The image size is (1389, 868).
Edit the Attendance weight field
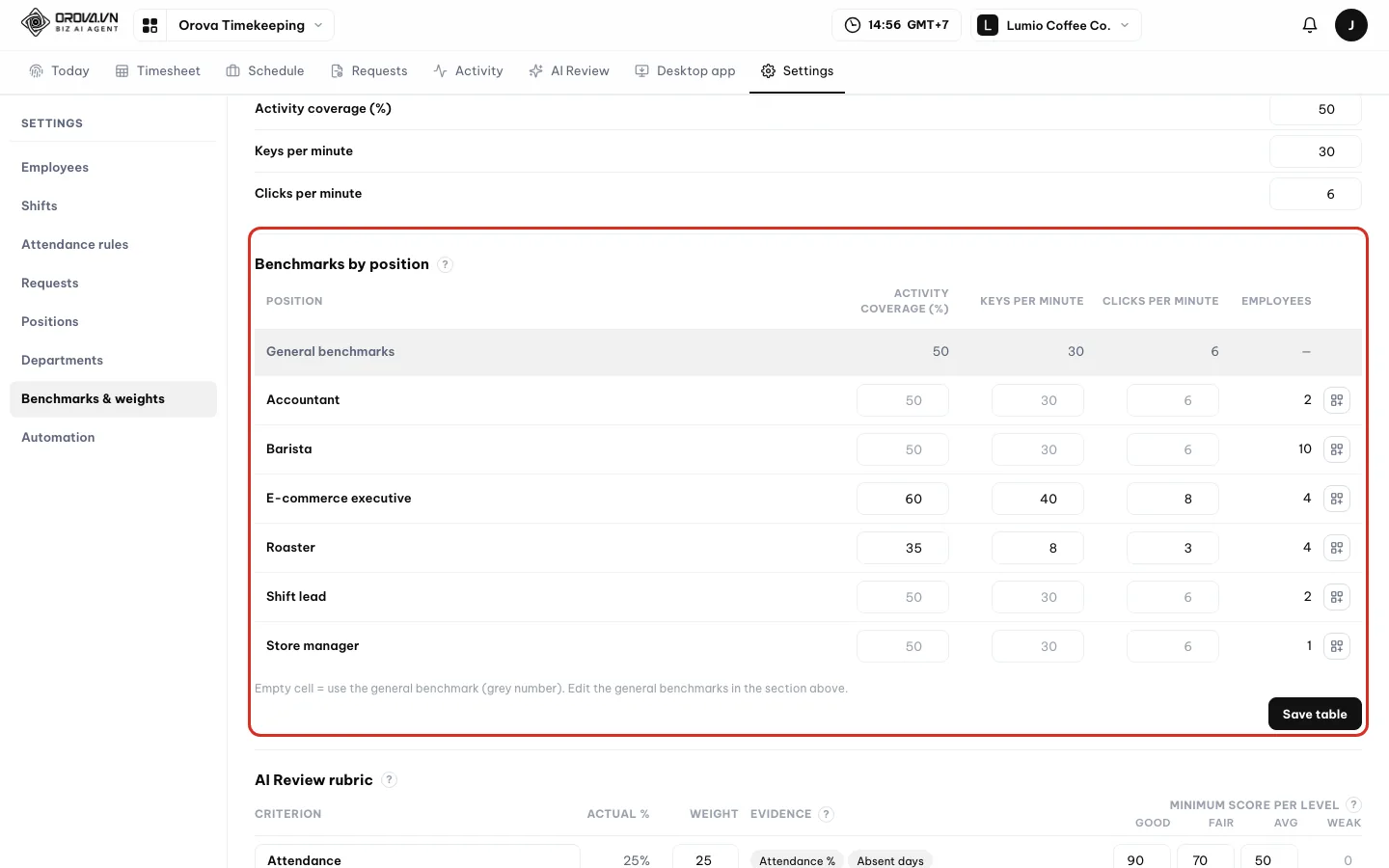(705, 858)
